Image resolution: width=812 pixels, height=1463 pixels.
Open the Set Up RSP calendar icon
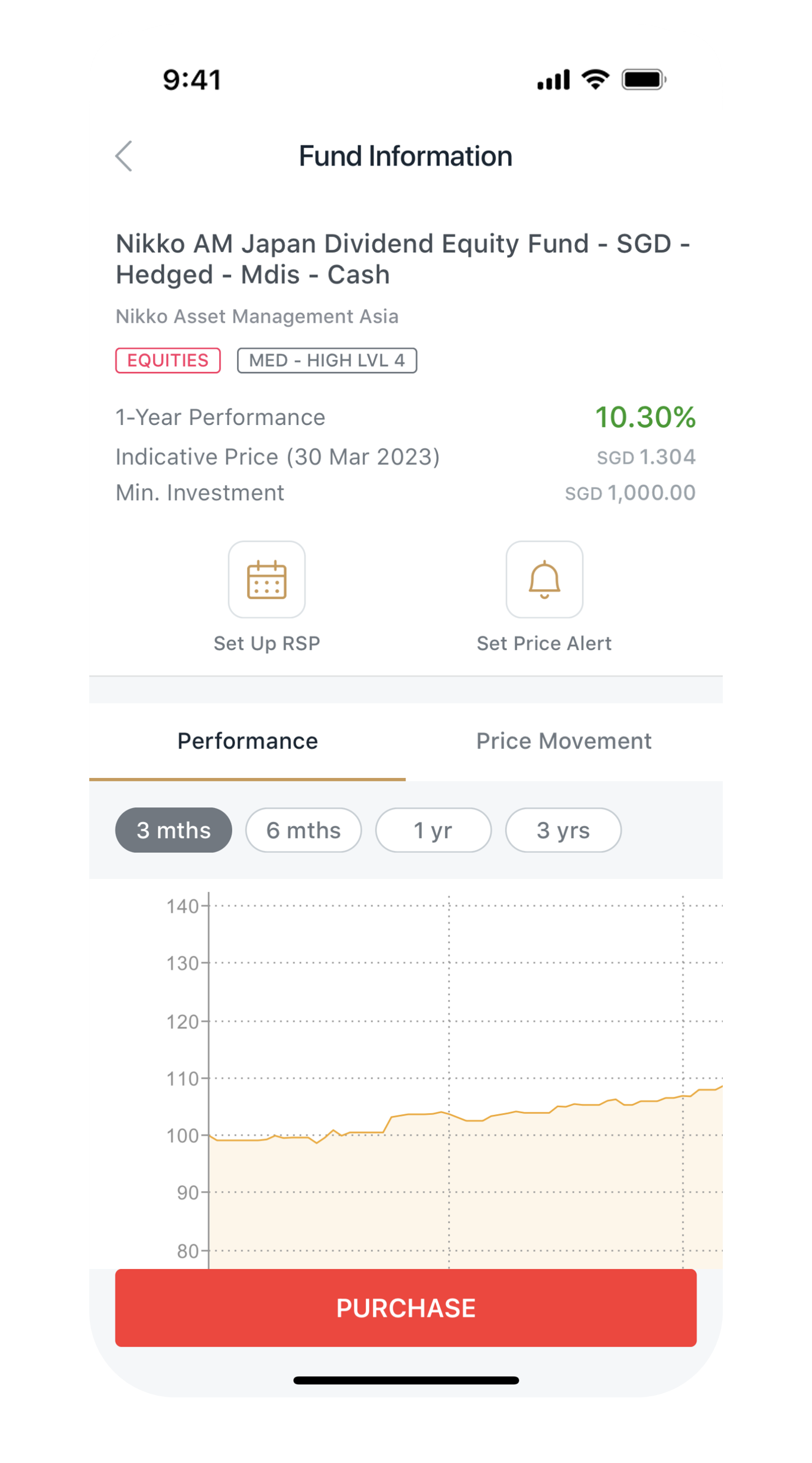tap(267, 580)
